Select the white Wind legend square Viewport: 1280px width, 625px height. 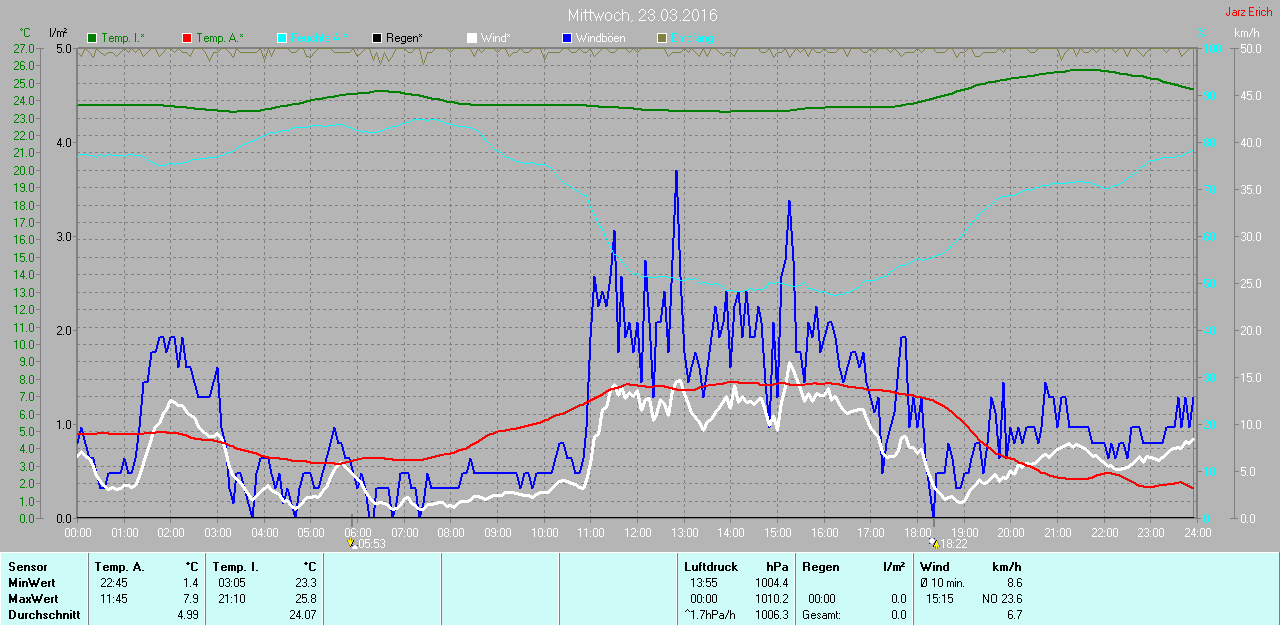click(472, 38)
